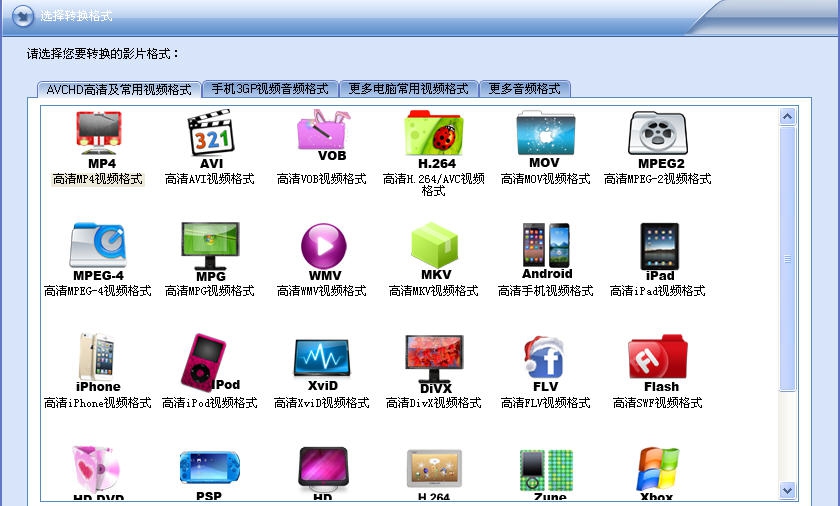Click the 高清DivX视频格式 label
The image size is (840, 506).
[x=434, y=403]
